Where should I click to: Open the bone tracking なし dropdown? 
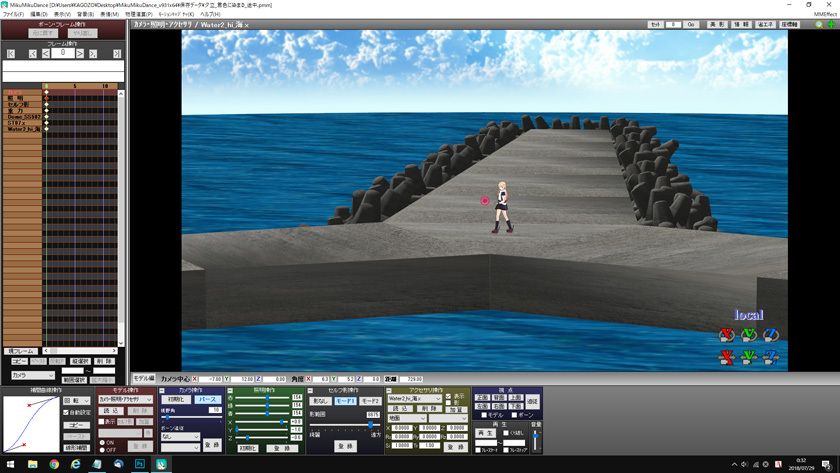(180, 437)
